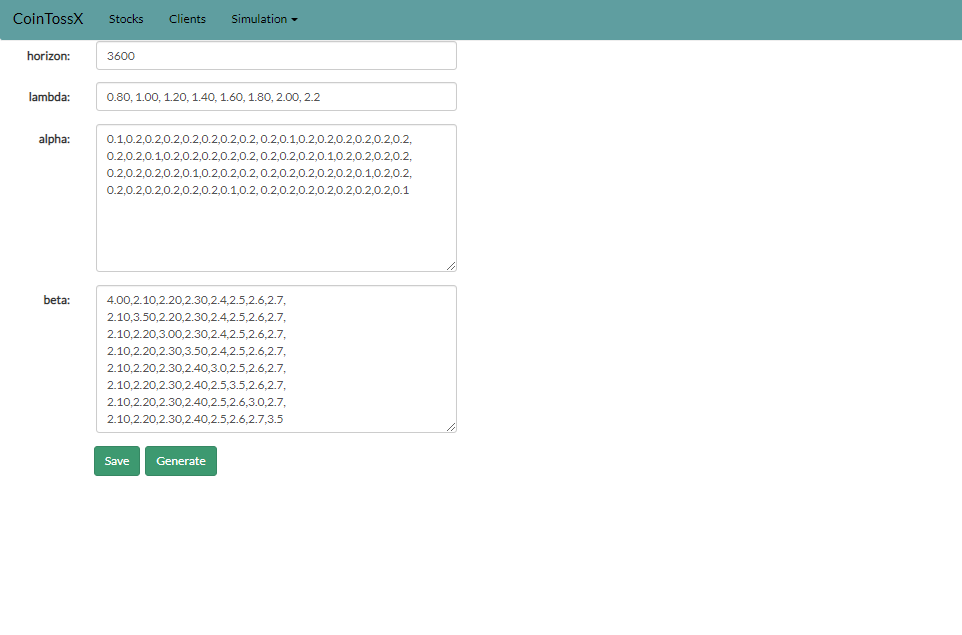This screenshot has height=635, width=962.
Task: Click the alpha field label
Action: tap(54, 139)
